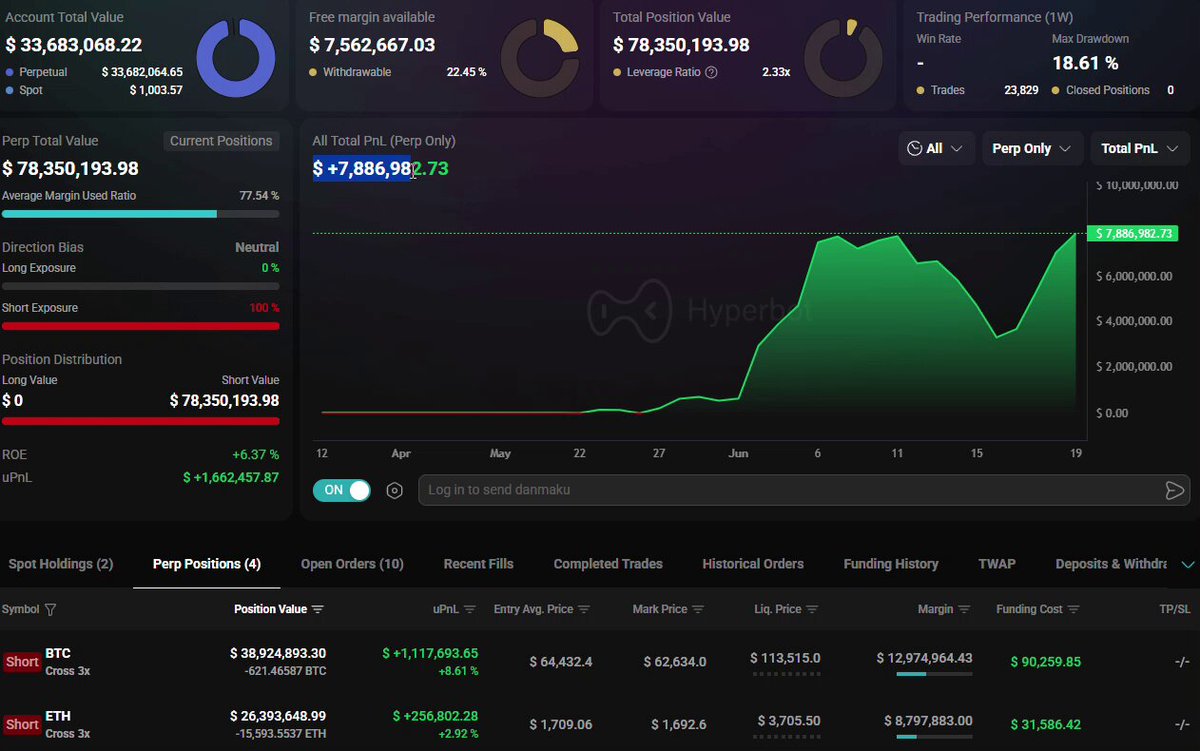Open the Deposits & Withdrawals tab
The width and height of the screenshot is (1200, 751).
coord(1111,564)
